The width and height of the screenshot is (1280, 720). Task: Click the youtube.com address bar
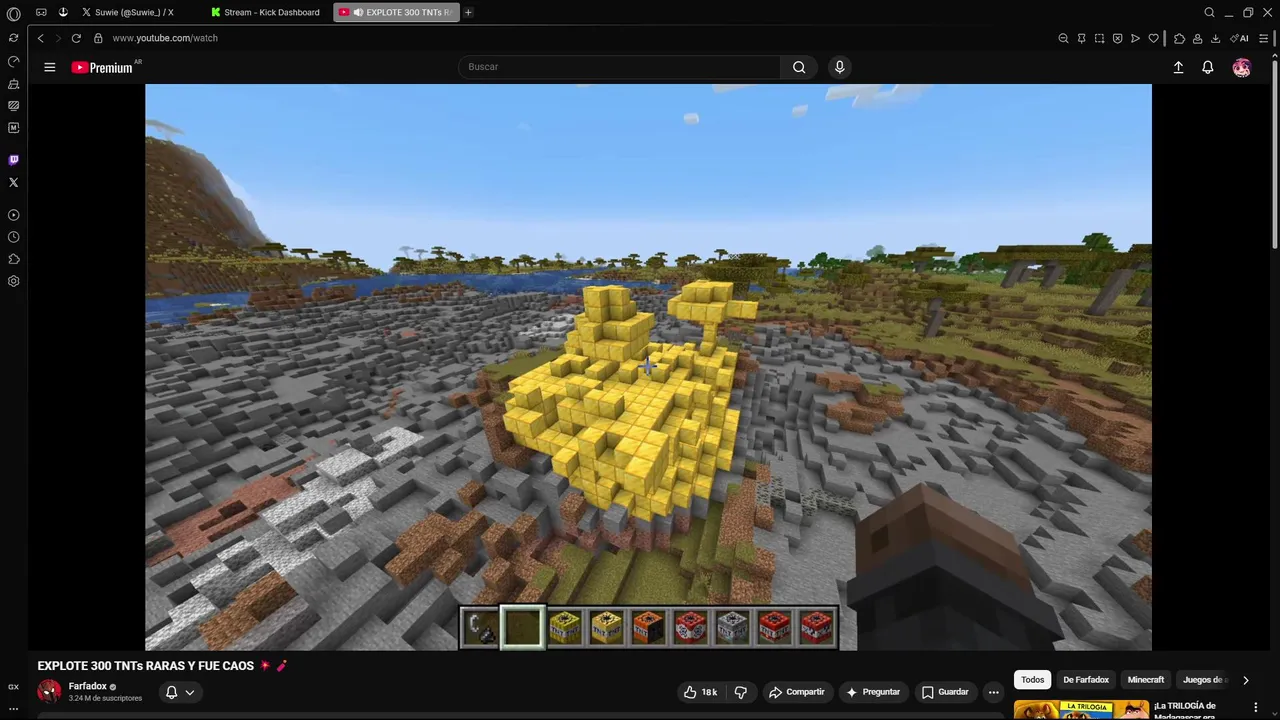click(165, 38)
